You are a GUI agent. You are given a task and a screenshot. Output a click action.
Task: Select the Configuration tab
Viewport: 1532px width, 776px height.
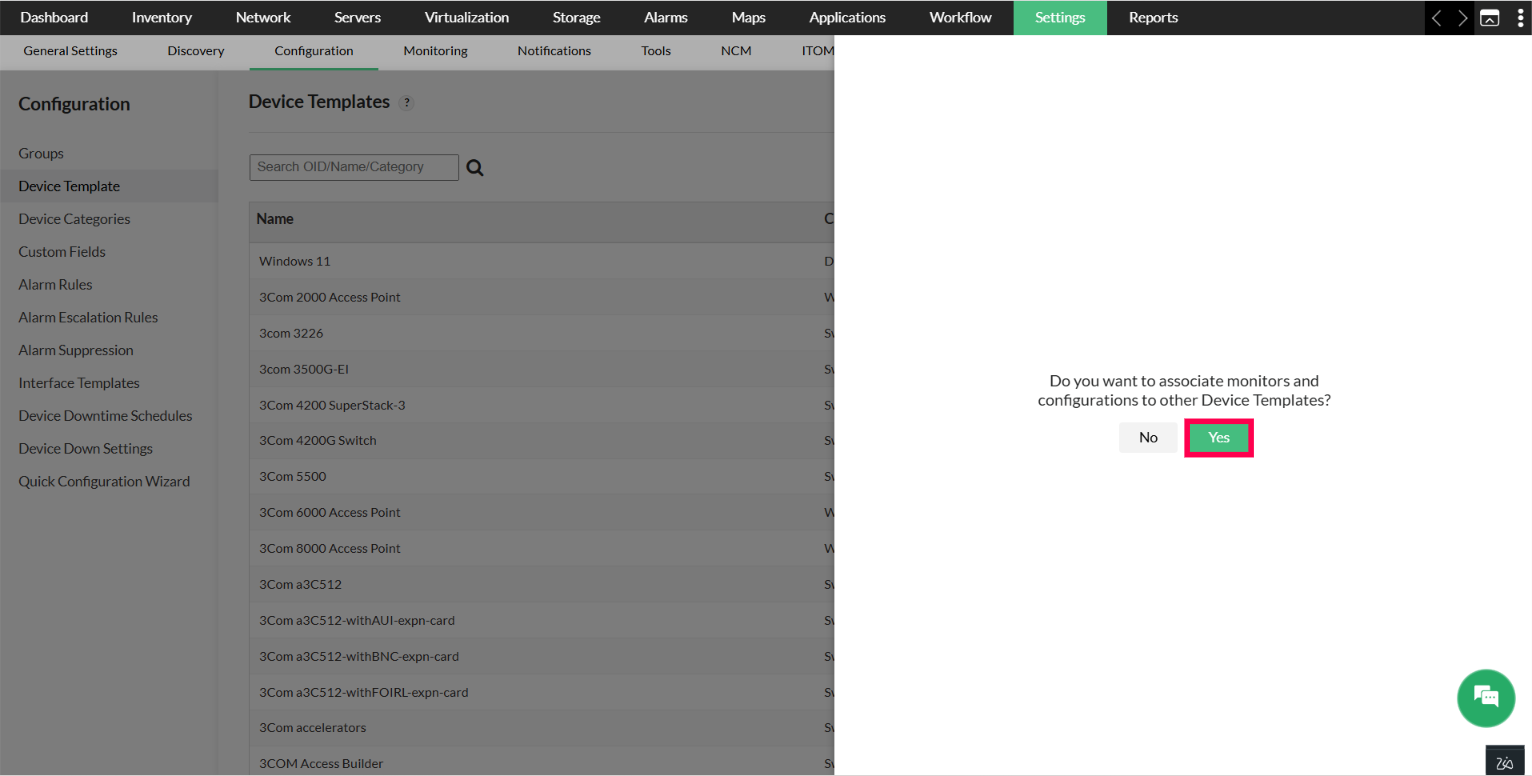[314, 51]
